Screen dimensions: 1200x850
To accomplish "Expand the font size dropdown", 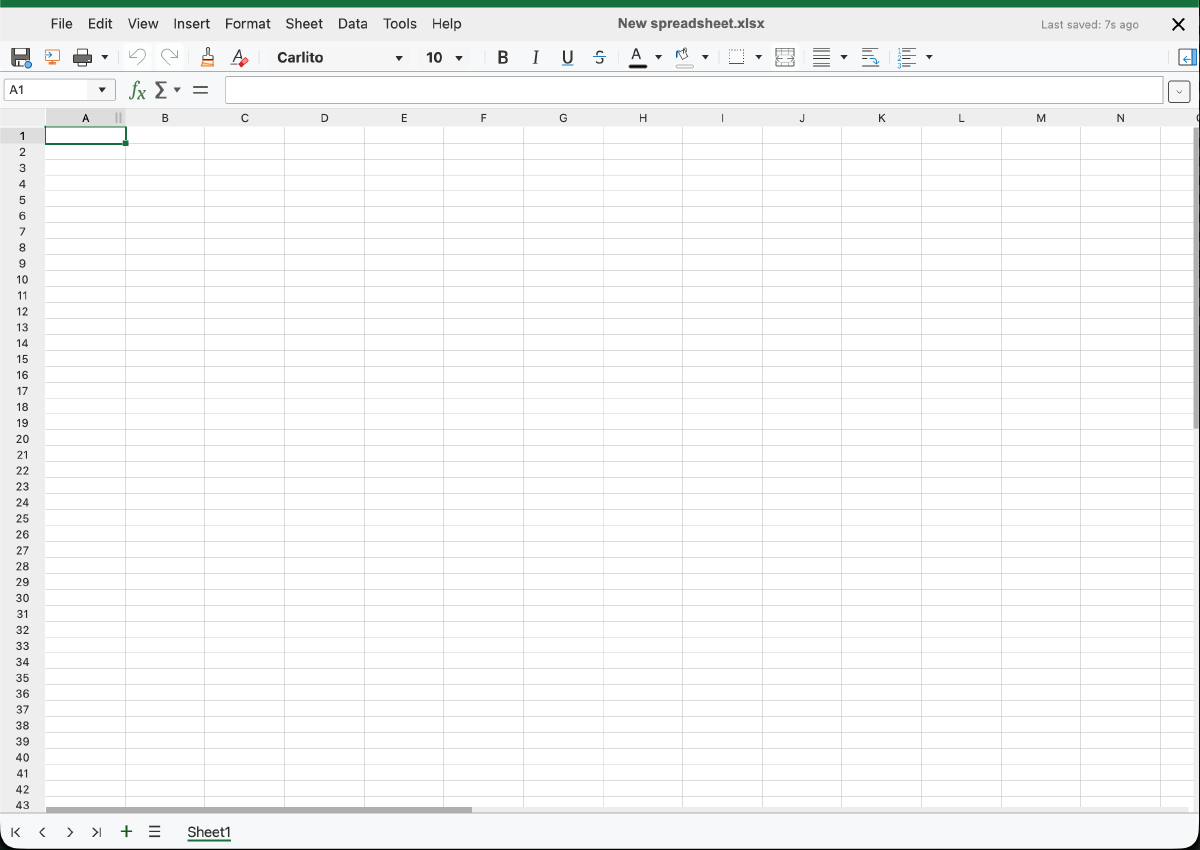I will (459, 58).
